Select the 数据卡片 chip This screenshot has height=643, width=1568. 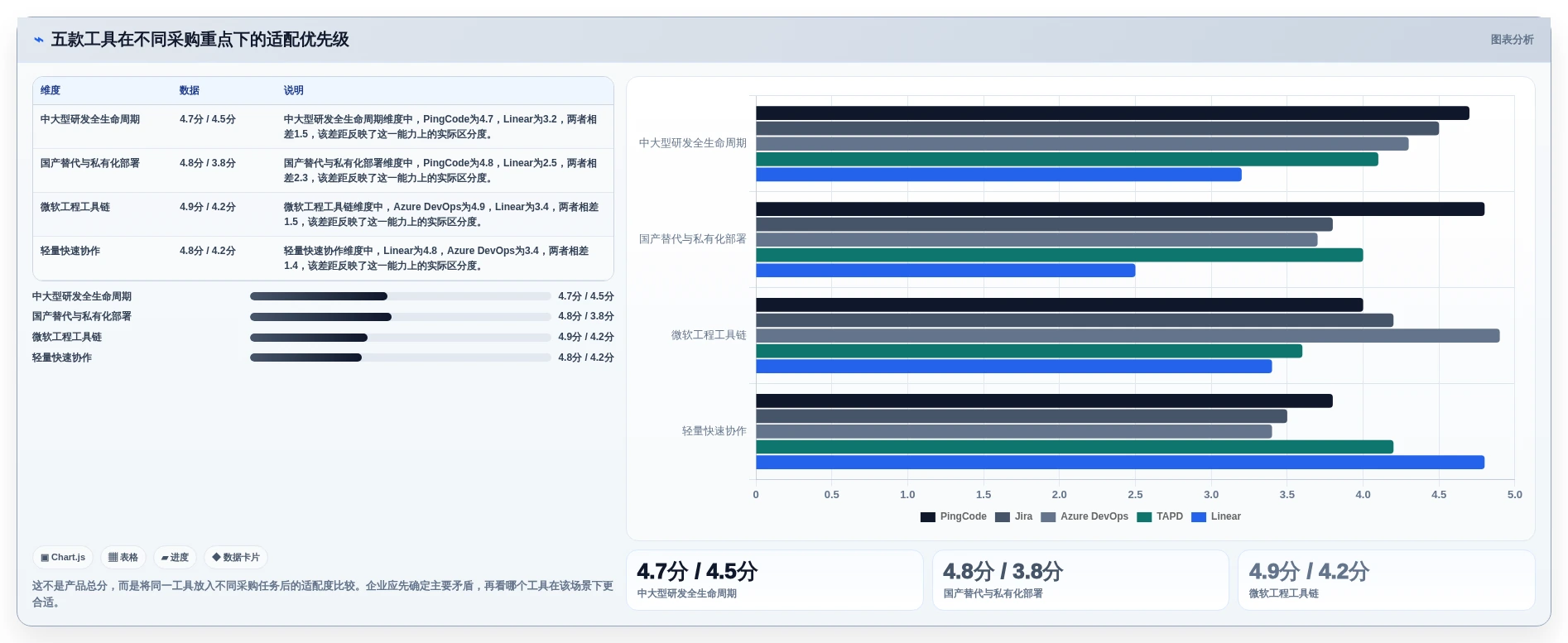pyautogui.click(x=236, y=558)
